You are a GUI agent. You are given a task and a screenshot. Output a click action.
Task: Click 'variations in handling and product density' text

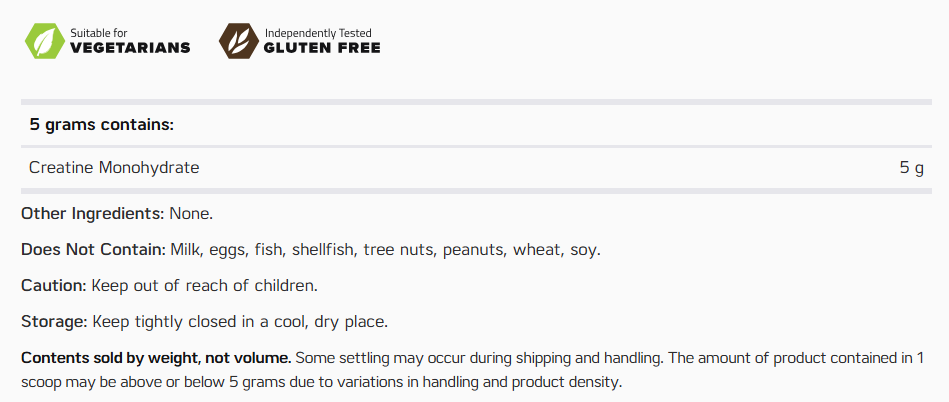(x=485, y=382)
